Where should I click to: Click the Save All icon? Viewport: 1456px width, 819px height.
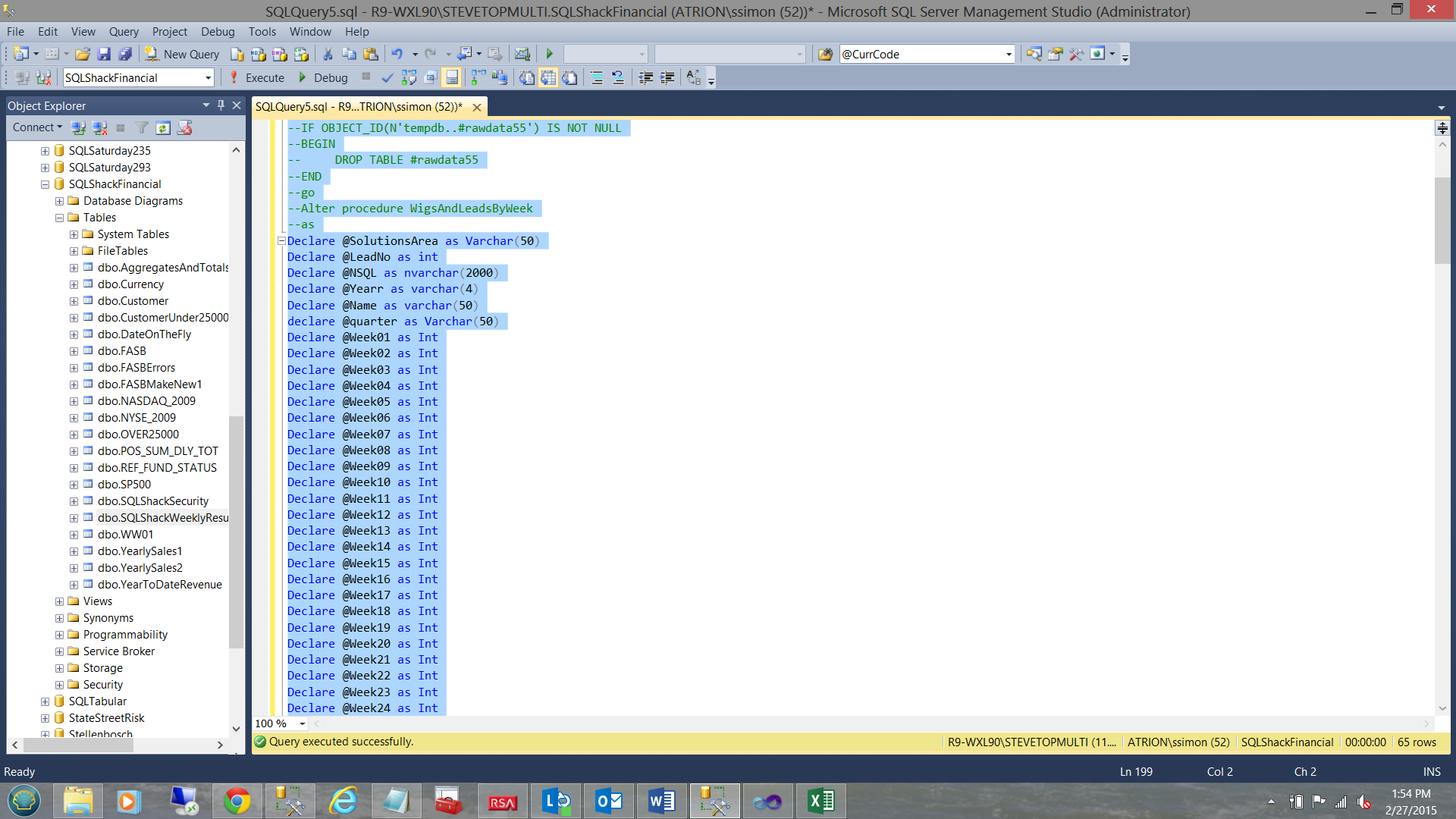pos(125,54)
